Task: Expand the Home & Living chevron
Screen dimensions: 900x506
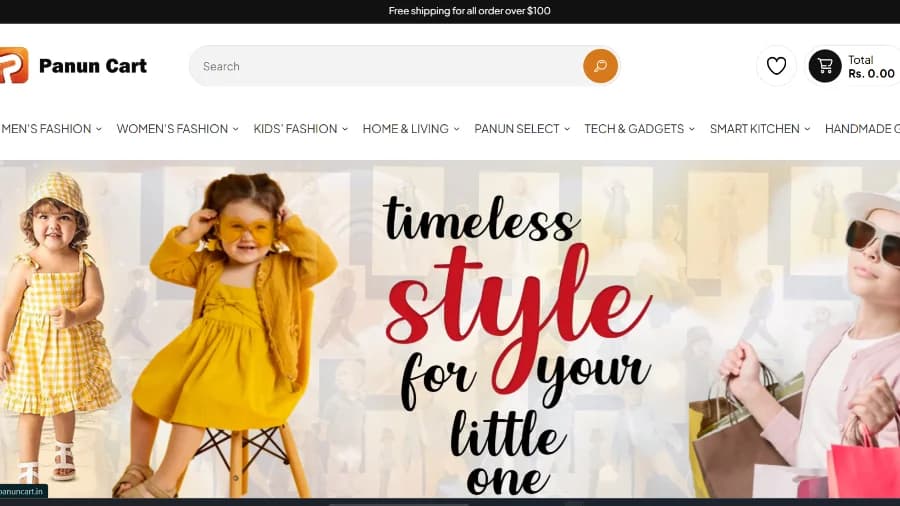Action: coord(456,129)
